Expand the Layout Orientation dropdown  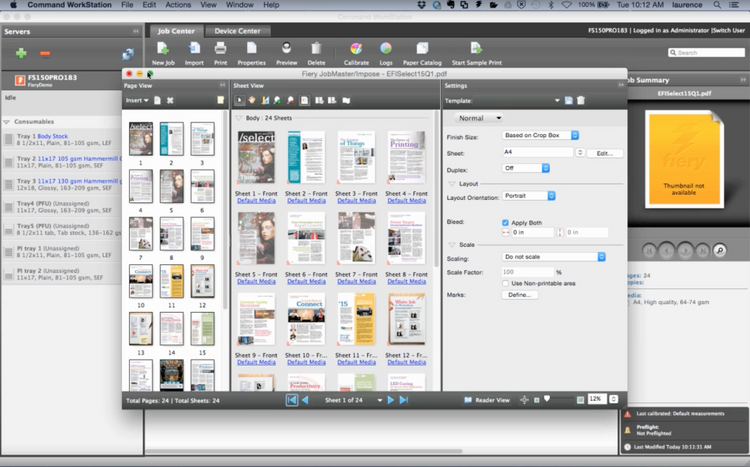pyautogui.click(x=529, y=196)
